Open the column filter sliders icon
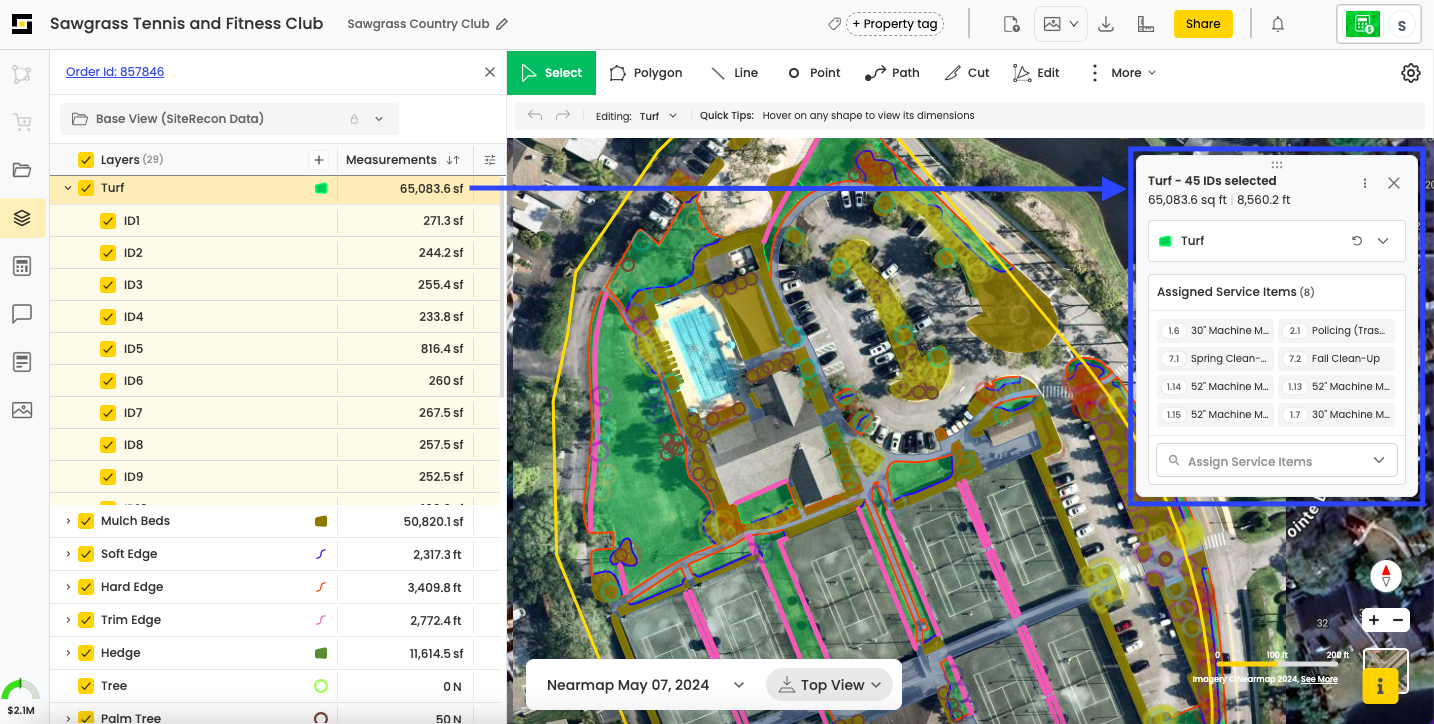This screenshot has height=724, width=1434. point(490,160)
